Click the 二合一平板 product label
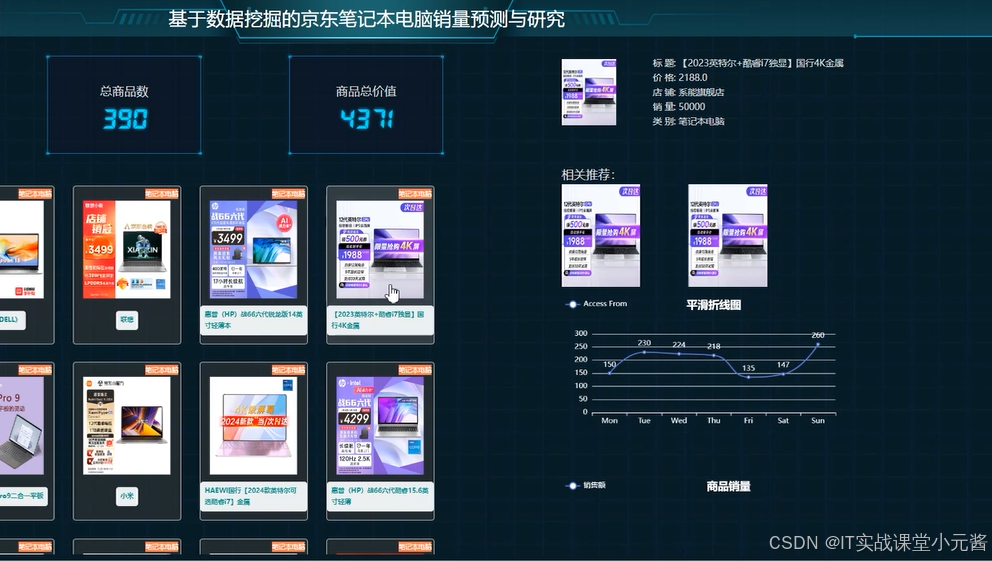 coord(23,496)
